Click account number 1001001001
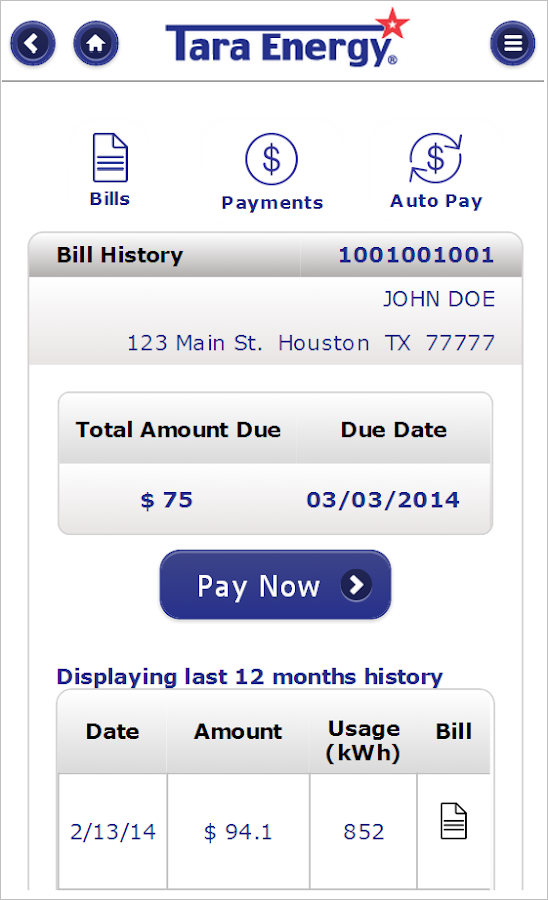Screen dimensions: 548x900 [416, 255]
